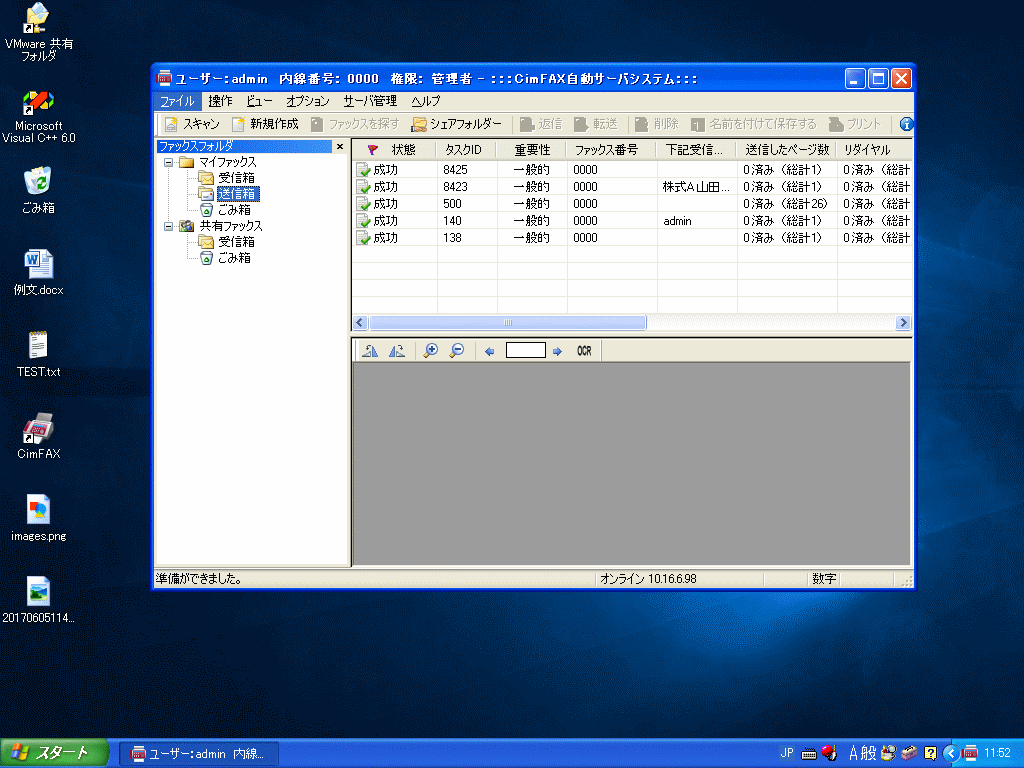Open the スタート start menu

point(54,753)
